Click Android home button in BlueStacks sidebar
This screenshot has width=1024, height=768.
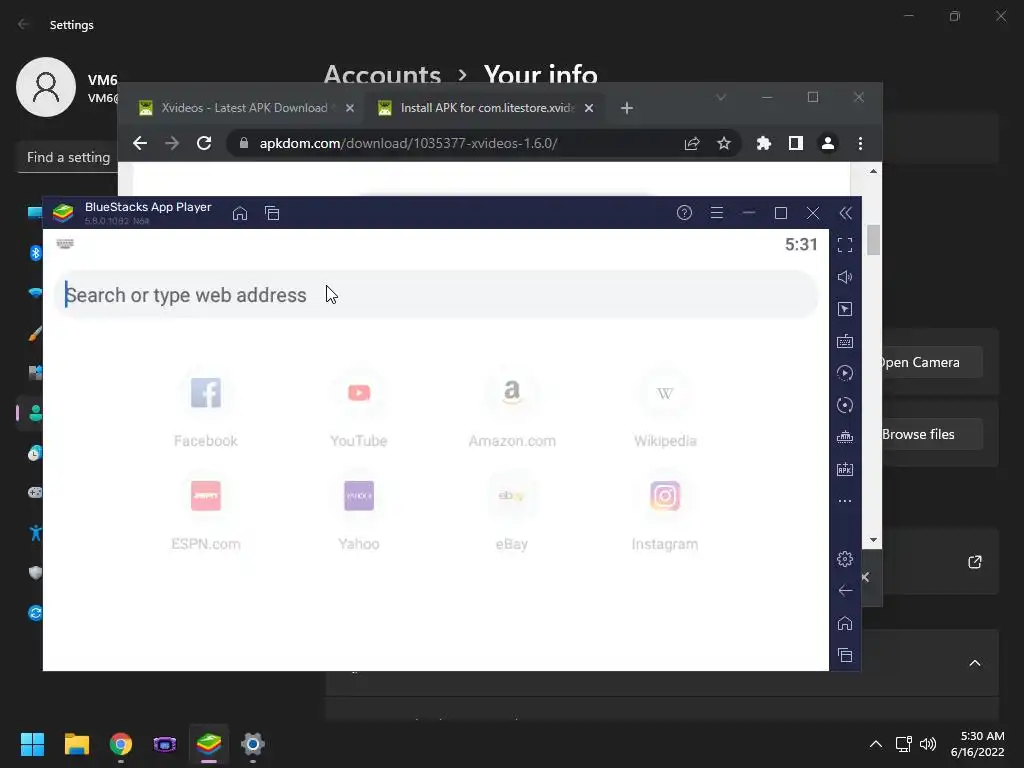(845, 623)
